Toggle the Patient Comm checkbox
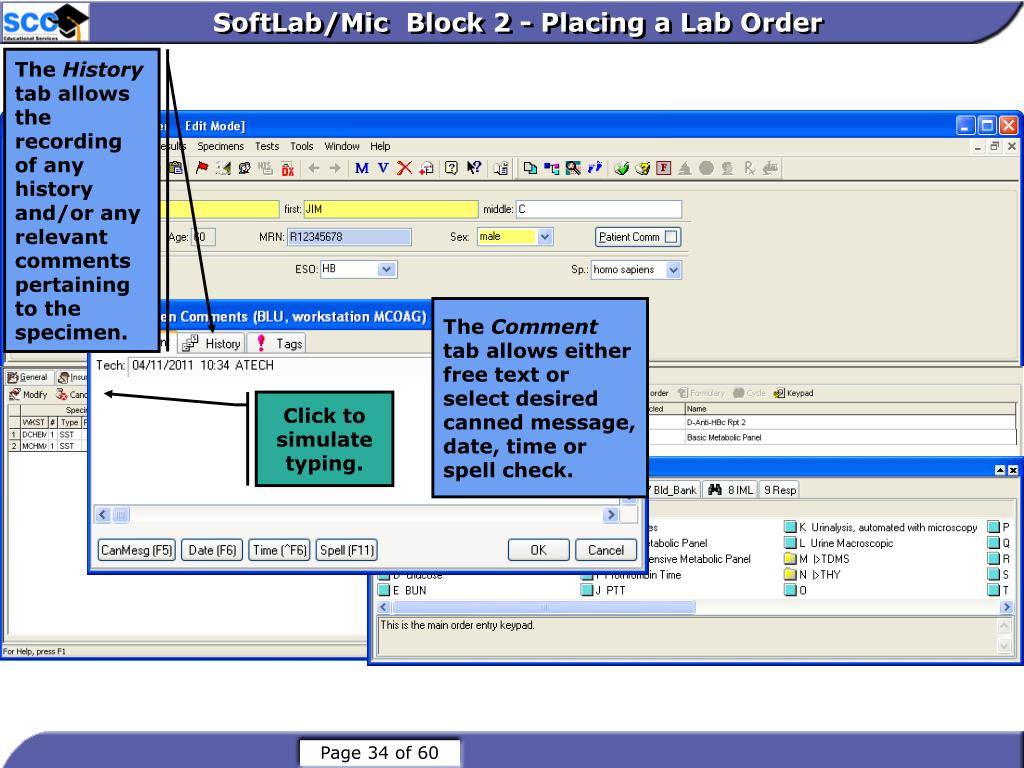The image size is (1024, 768). 671,237
